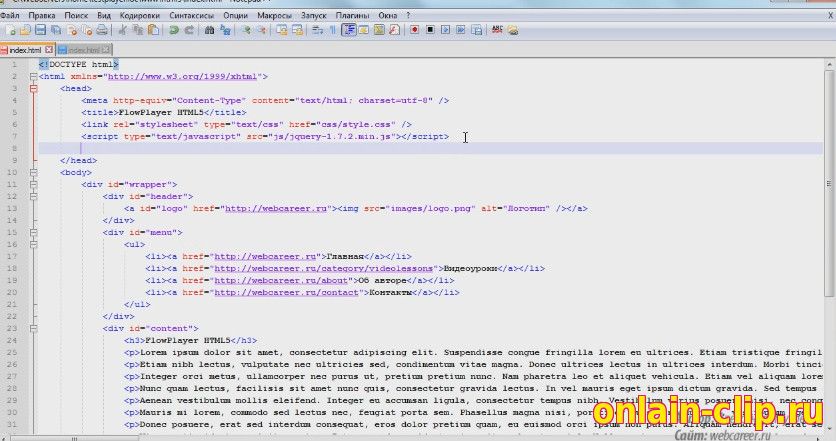This screenshot has height=441, width=836.
Task: Open the Опции menu
Action: coord(235,15)
